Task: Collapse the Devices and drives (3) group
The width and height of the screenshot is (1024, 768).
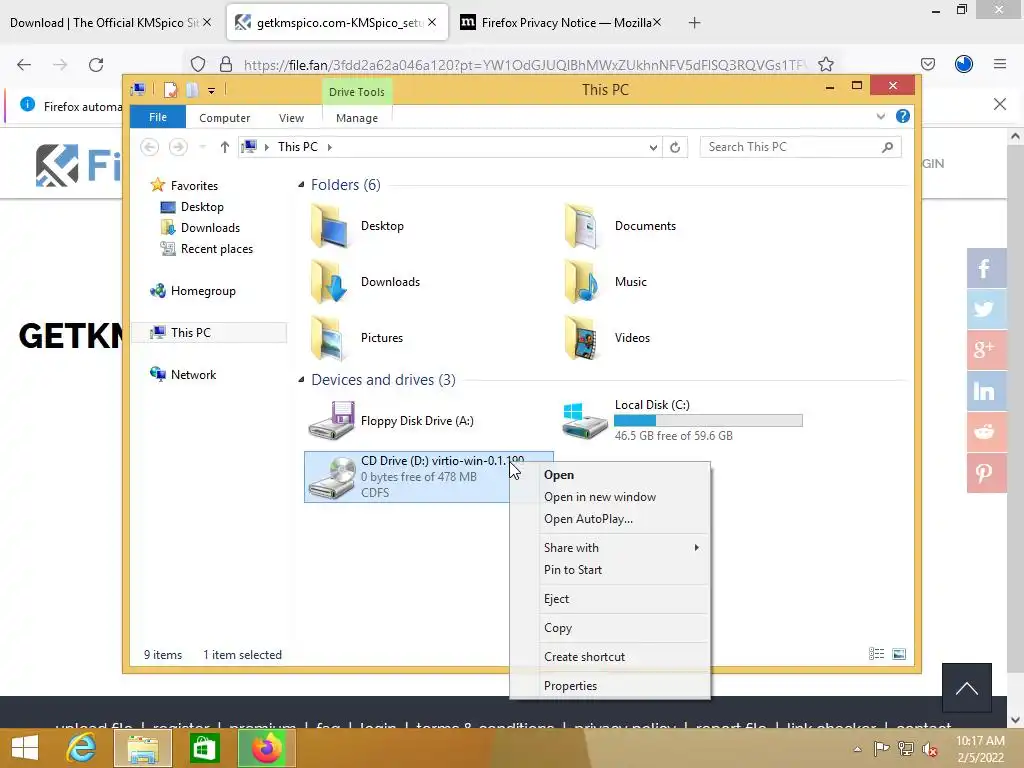Action: tap(301, 380)
